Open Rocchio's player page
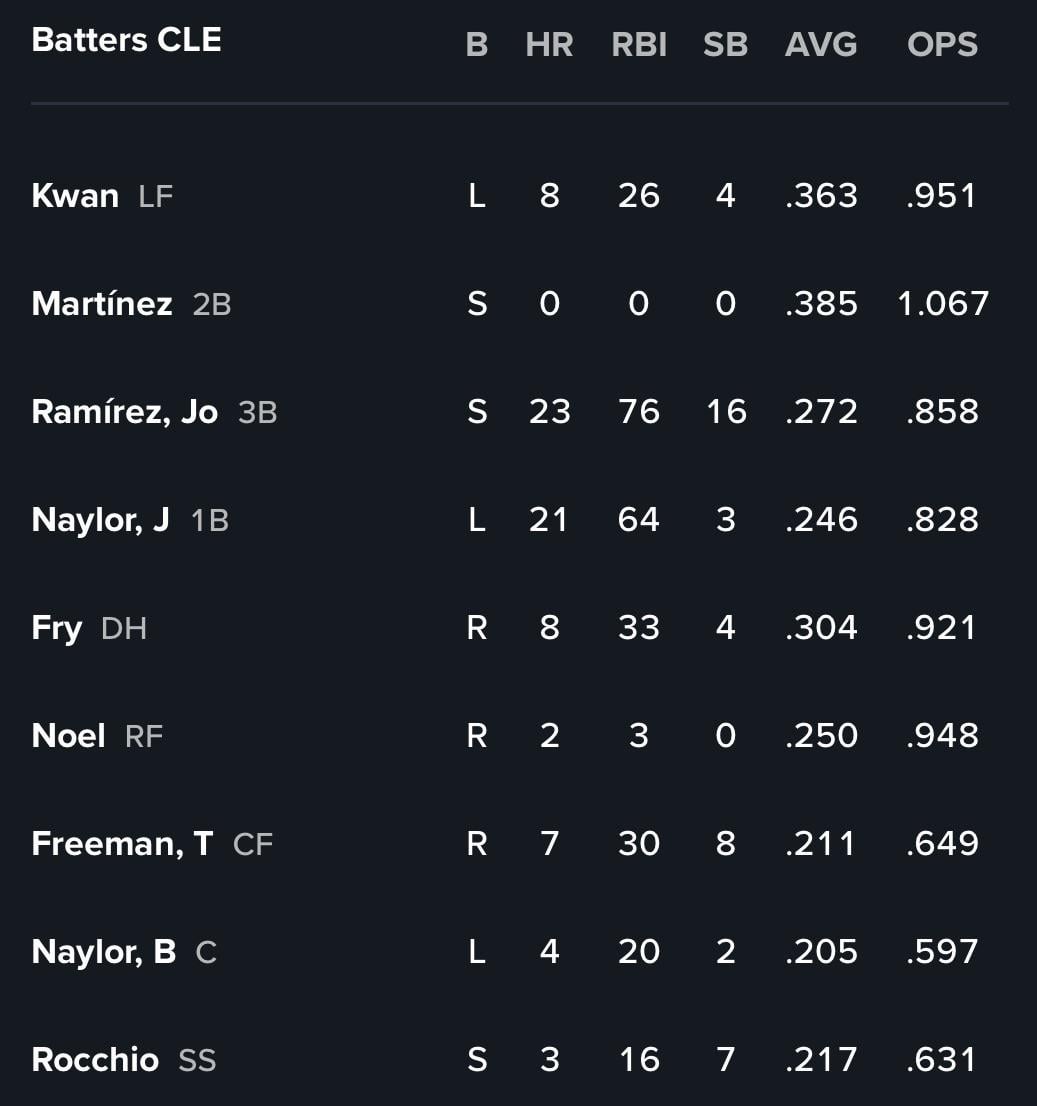This screenshot has width=1037, height=1106. click(x=95, y=1059)
